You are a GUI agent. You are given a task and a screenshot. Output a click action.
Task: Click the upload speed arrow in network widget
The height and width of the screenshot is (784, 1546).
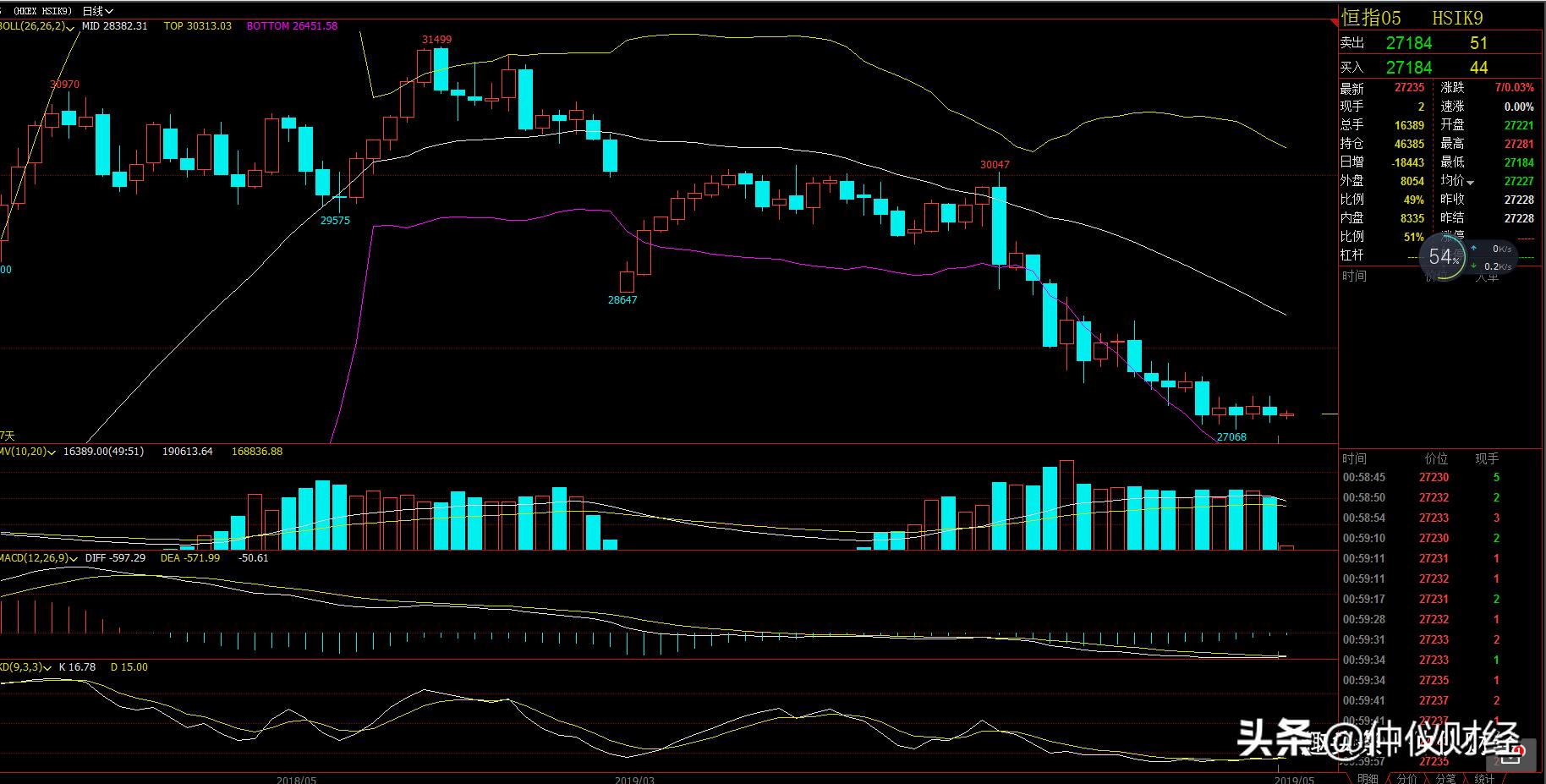tap(1474, 249)
